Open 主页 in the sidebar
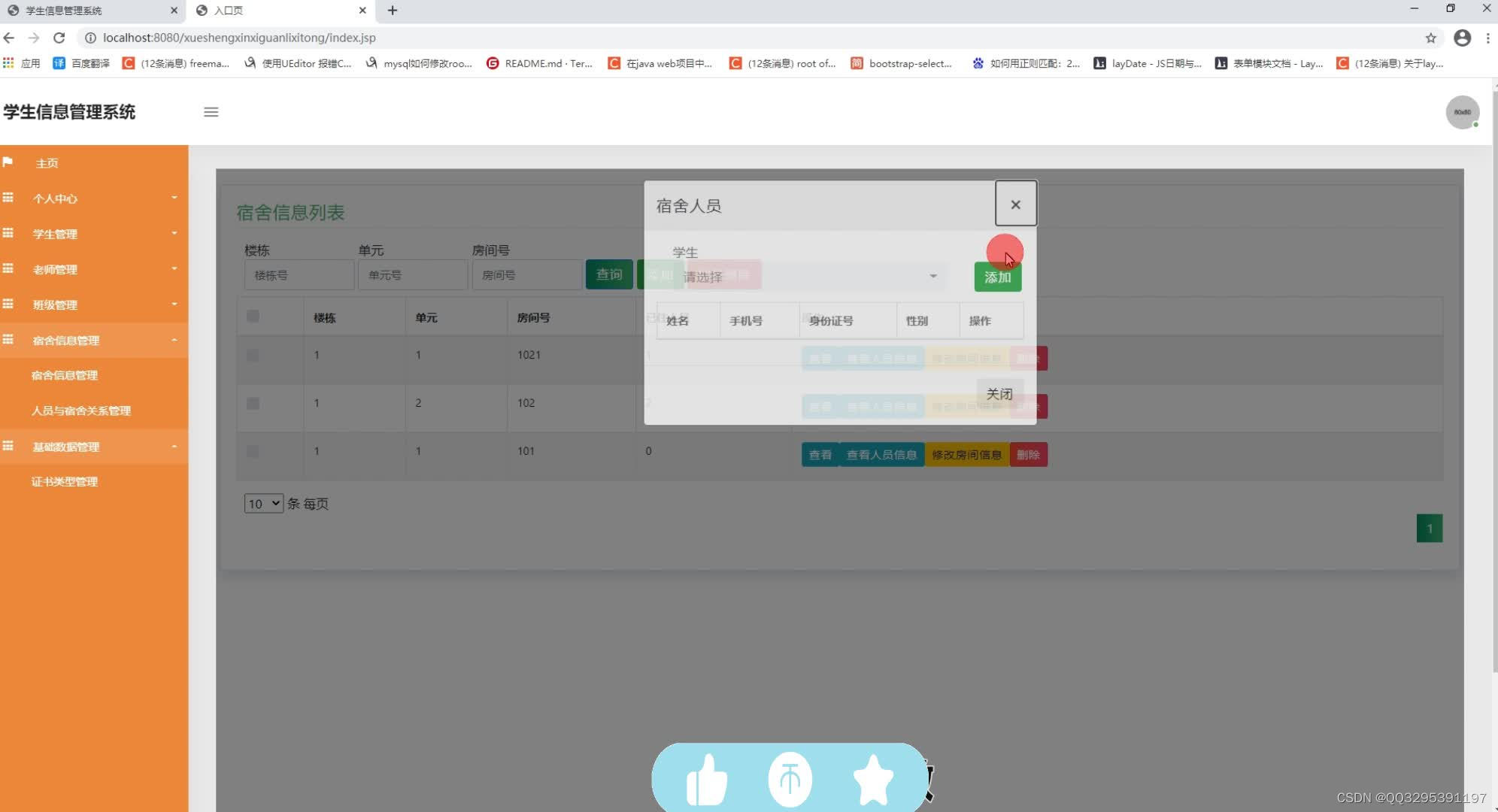This screenshot has width=1498, height=812. 47,163
